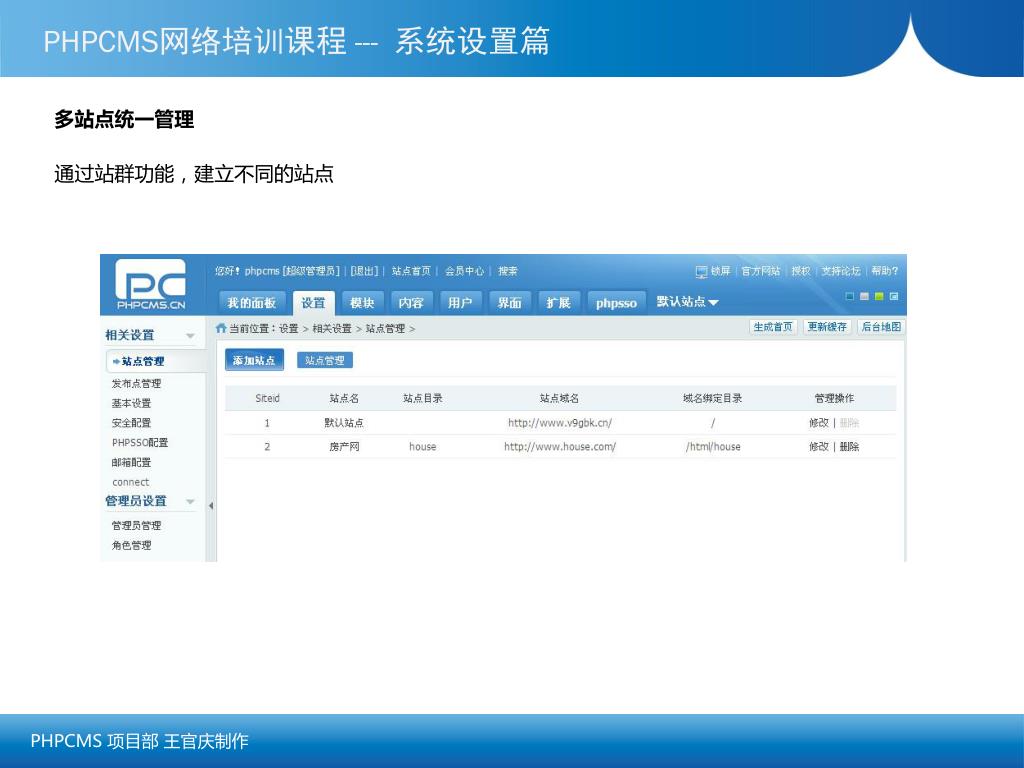Click the fullscreen window icon in header
The image size is (1024, 768).
tap(894, 296)
